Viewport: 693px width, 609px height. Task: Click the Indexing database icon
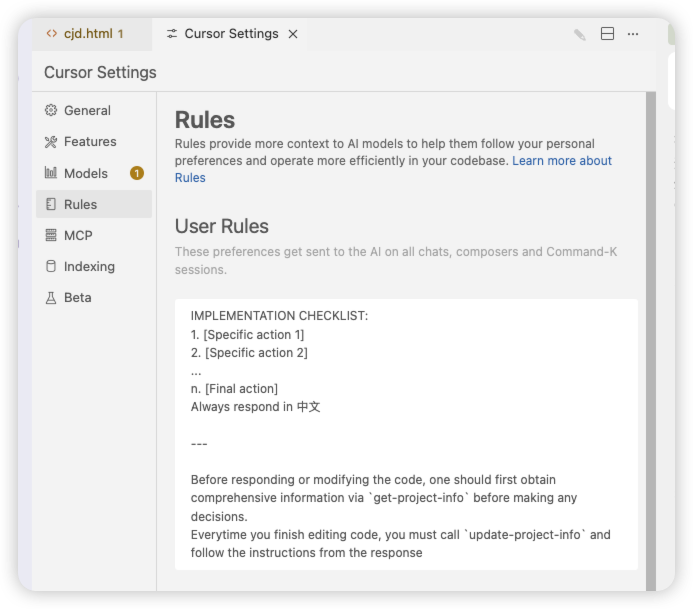click(51, 266)
